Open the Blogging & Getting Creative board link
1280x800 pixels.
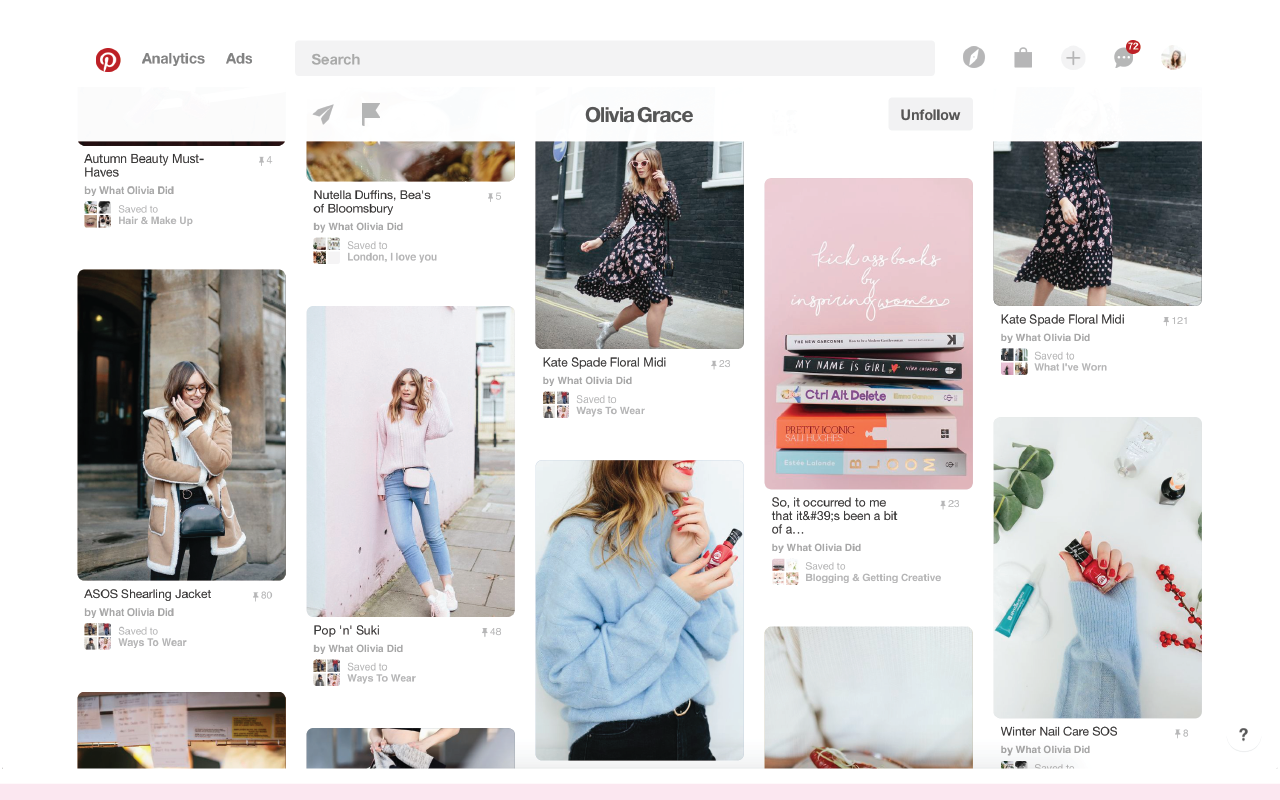[873, 578]
